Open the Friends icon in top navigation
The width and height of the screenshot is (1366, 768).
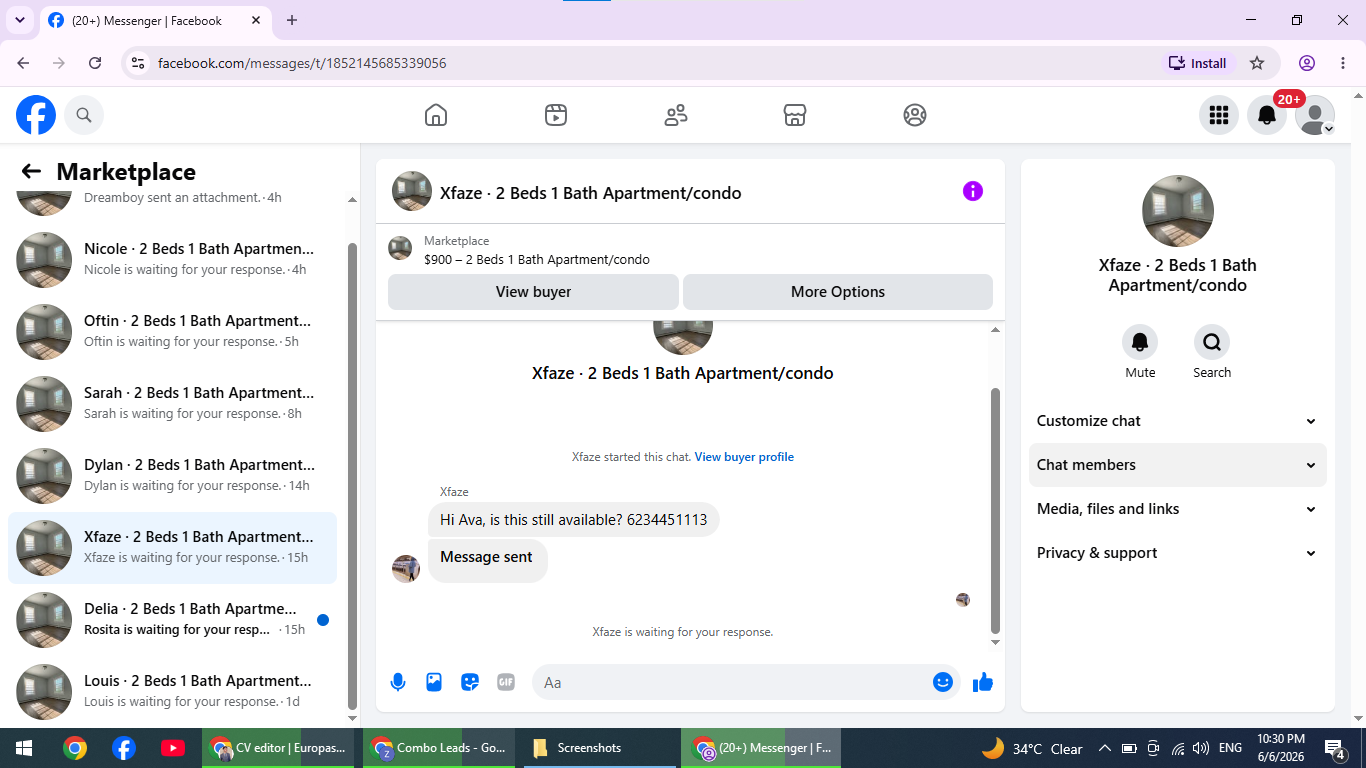[676, 115]
